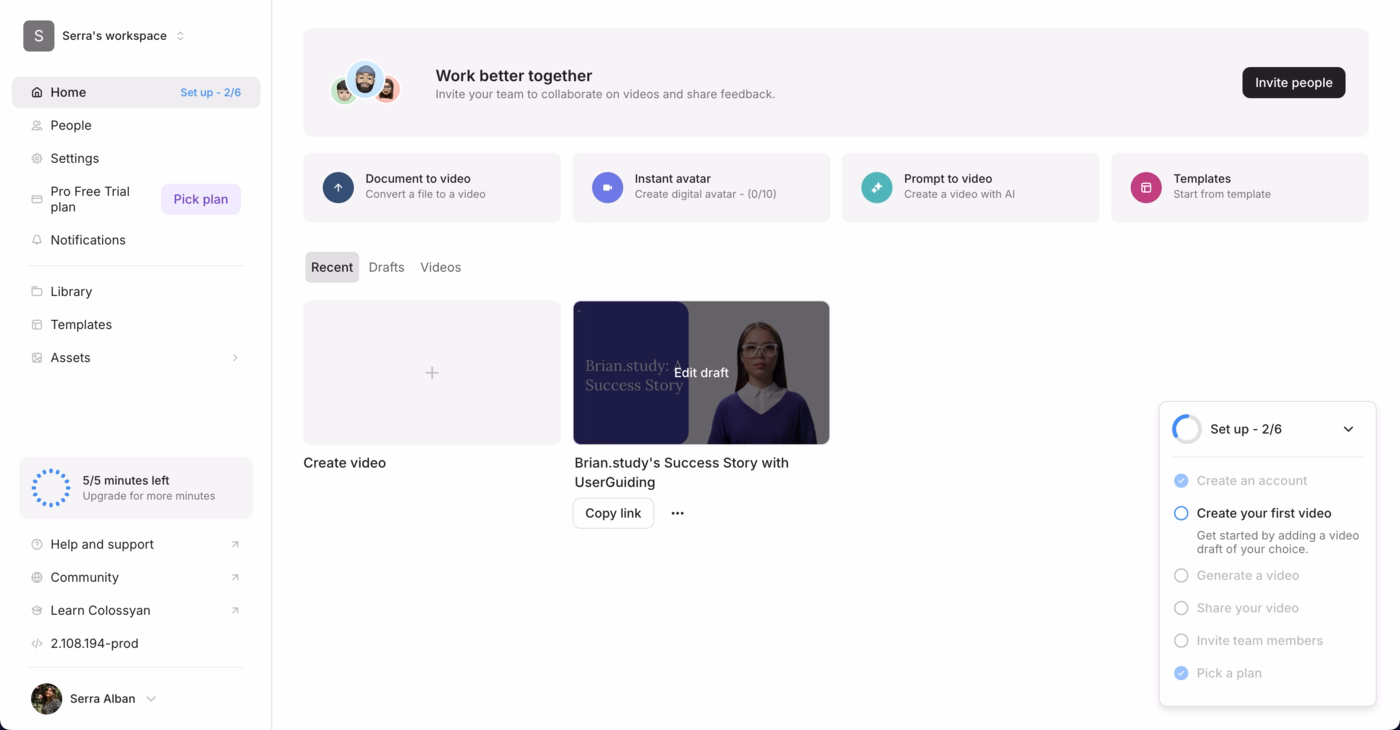1400x730 pixels.
Task: Mark Create your first video as done
Action: point(1181,512)
